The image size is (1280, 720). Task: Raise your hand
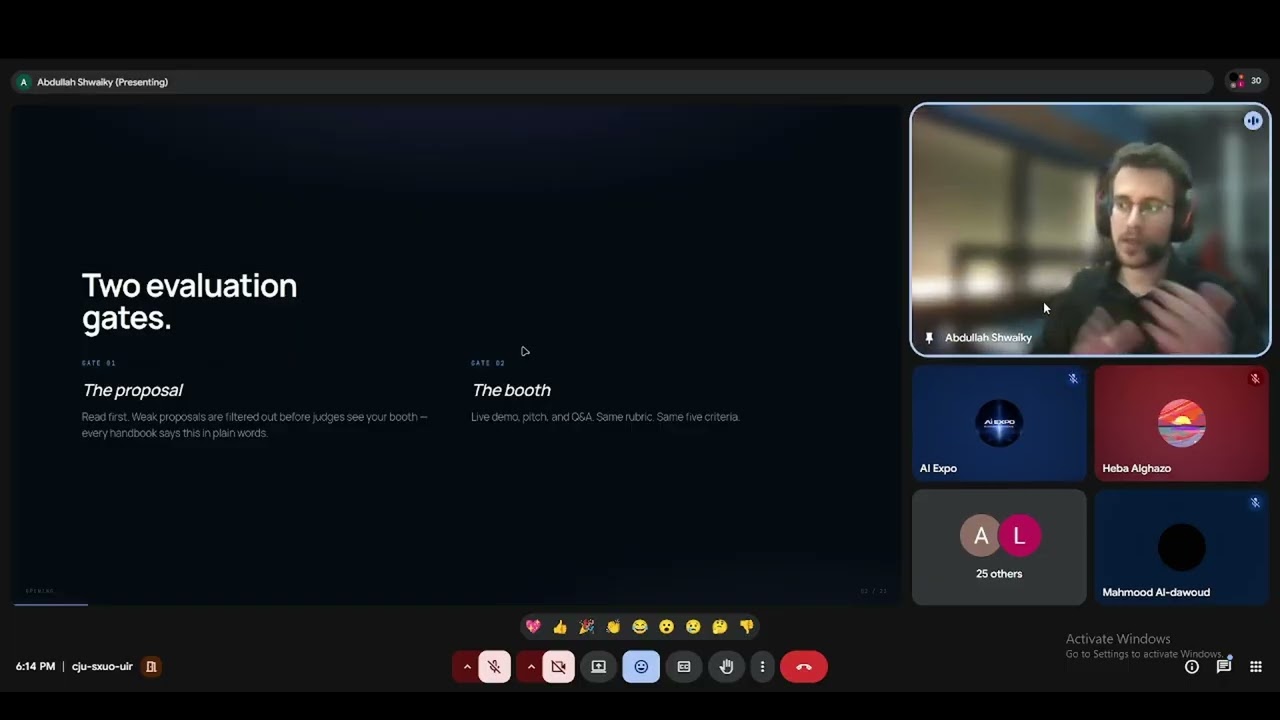click(x=727, y=667)
